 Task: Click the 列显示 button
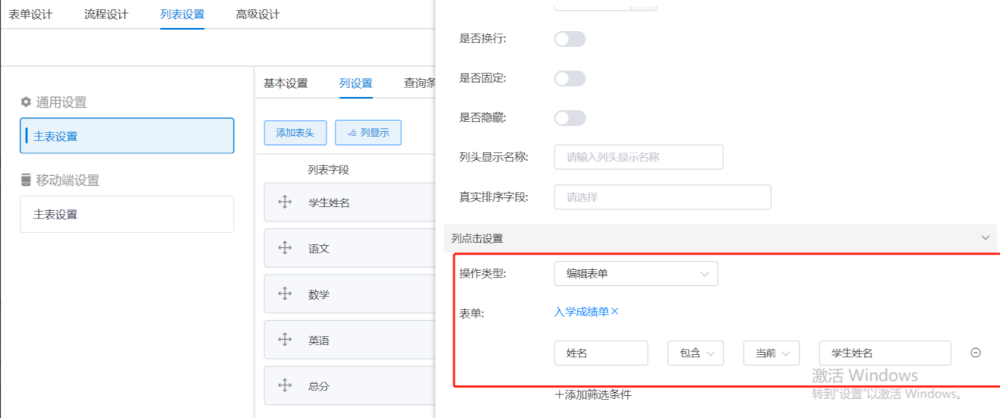coord(368,132)
